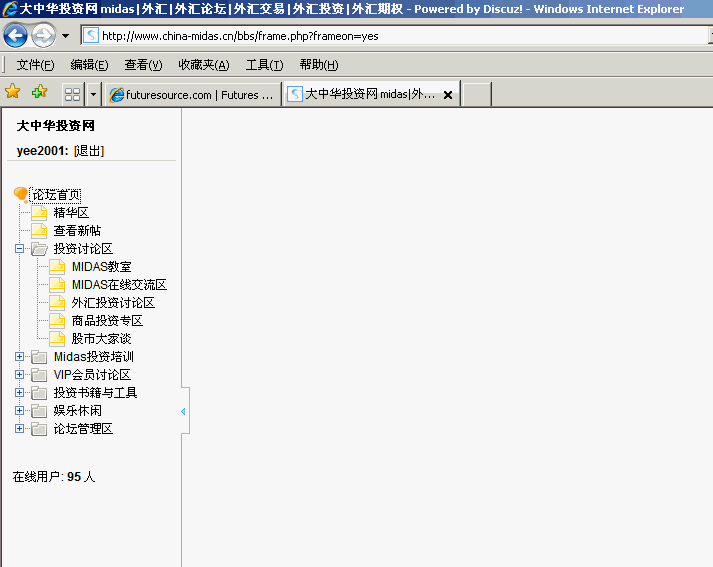
Task: Open the 商品投资专区 board
Action: (x=107, y=321)
